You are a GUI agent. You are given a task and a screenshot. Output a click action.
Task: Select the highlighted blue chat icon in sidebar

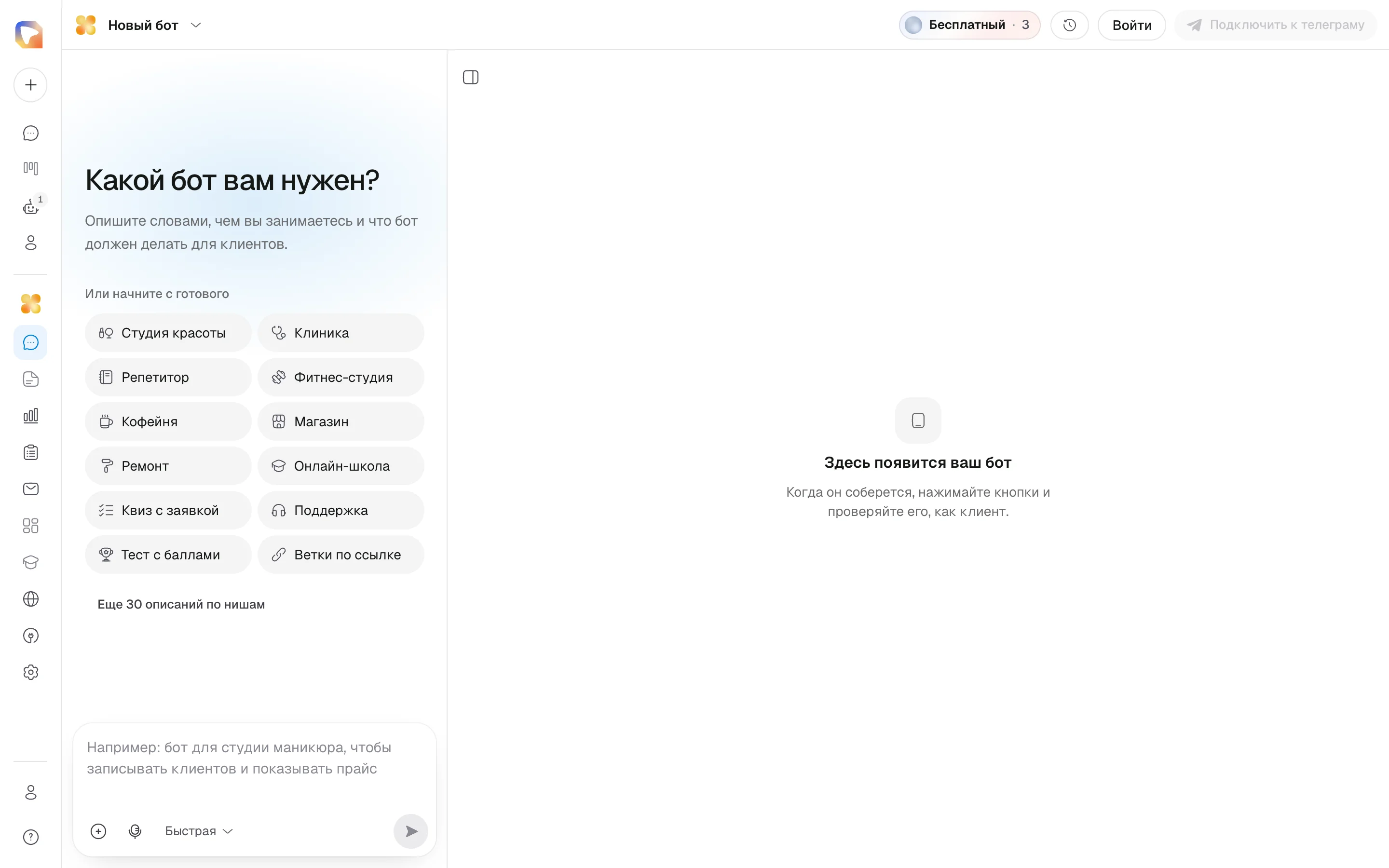pos(30,343)
